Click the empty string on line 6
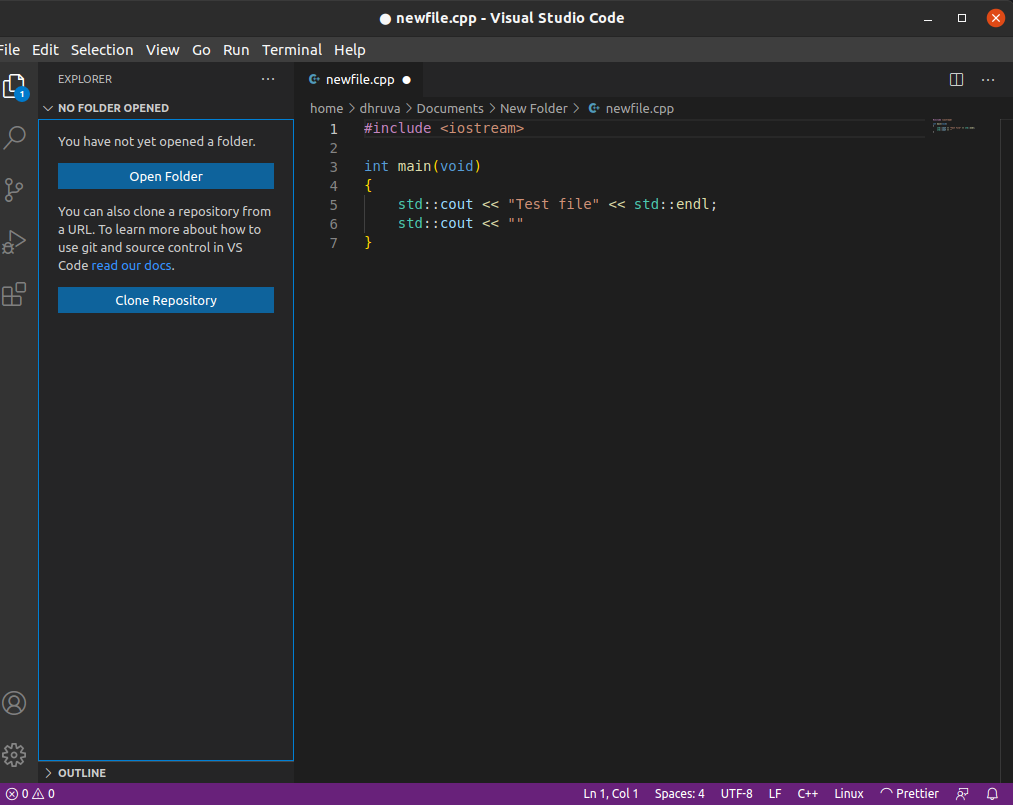 pos(516,223)
